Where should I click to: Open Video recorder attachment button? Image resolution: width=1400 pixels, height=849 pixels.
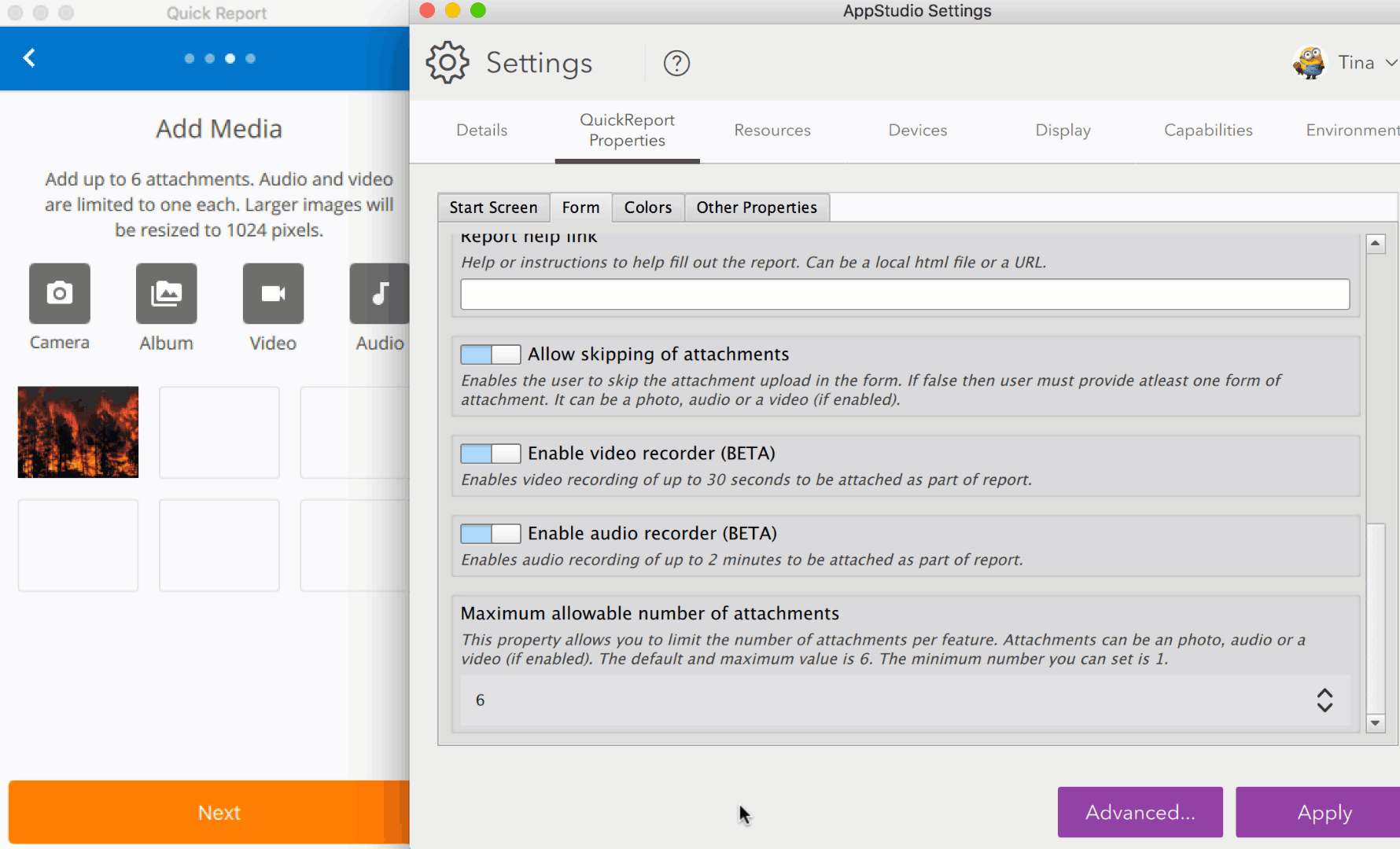pyautogui.click(x=273, y=293)
